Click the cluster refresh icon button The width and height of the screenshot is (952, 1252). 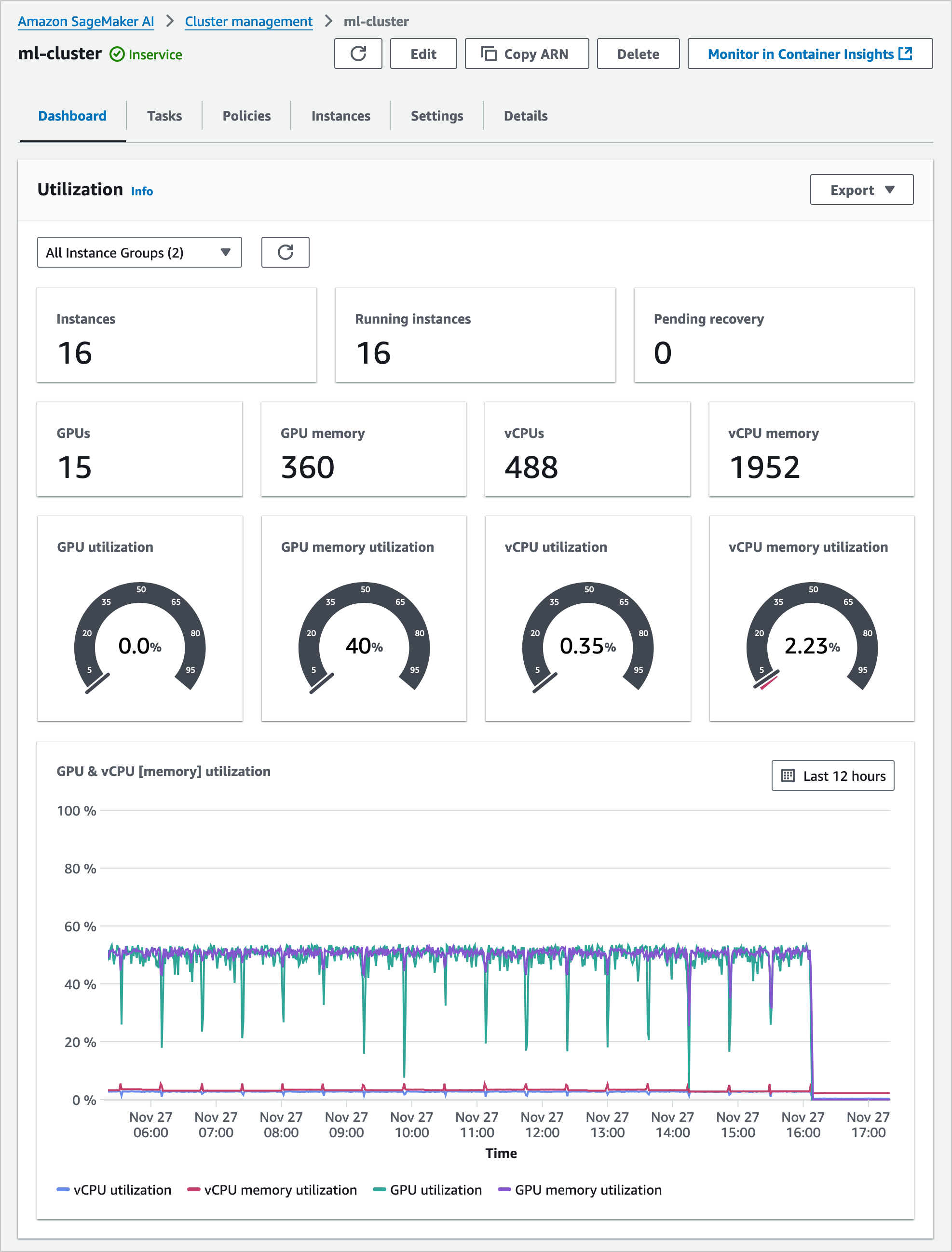click(357, 54)
